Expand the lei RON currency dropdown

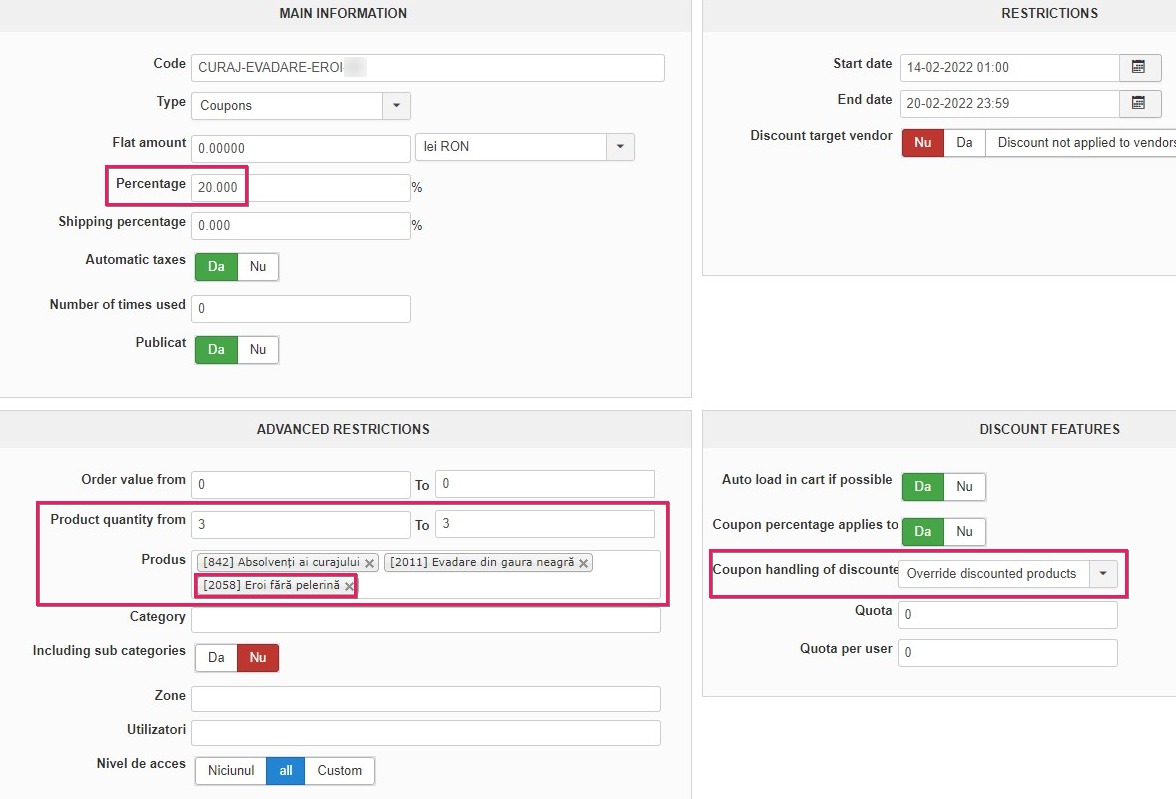(x=620, y=147)
